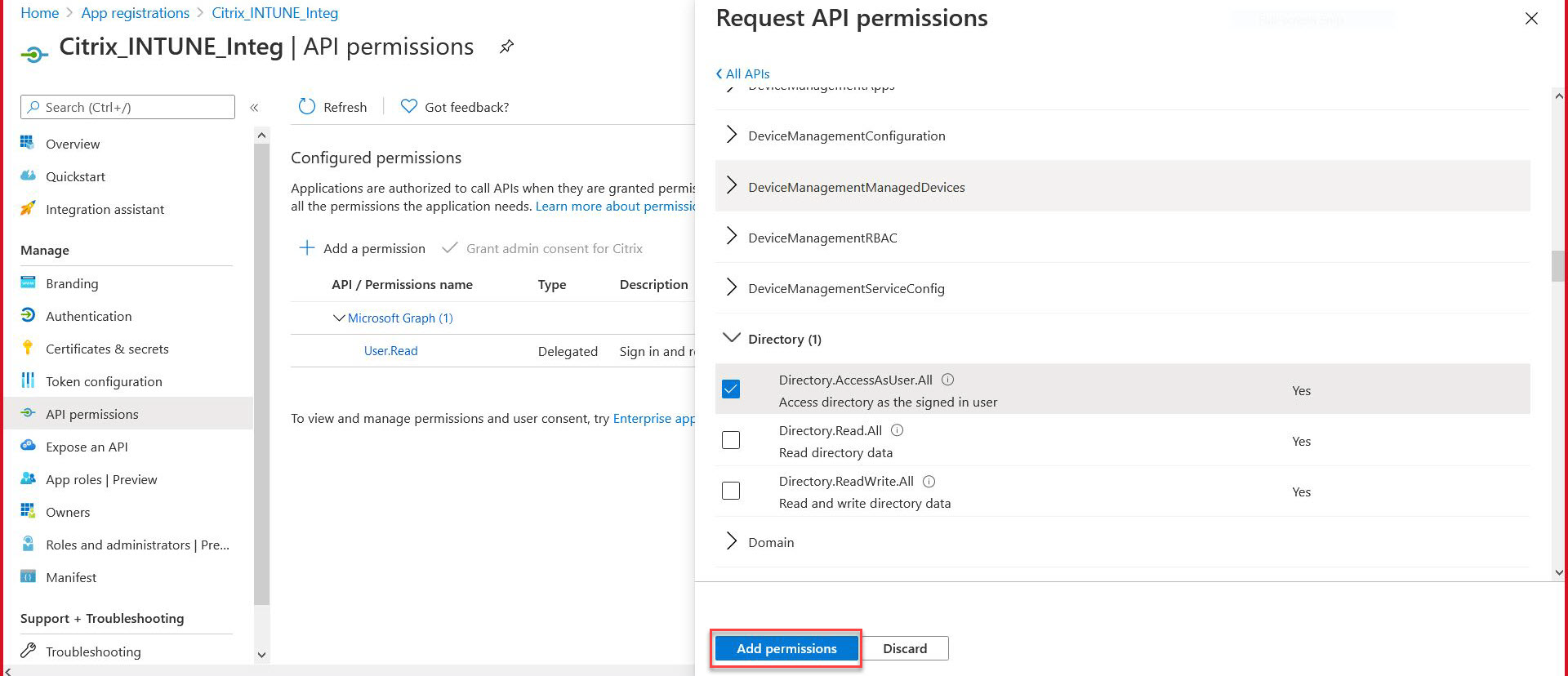Image resolution: width=1568 pixels, height=676 pixels.
Task: Open the Enterprise applications link
Action: point(653,418)
